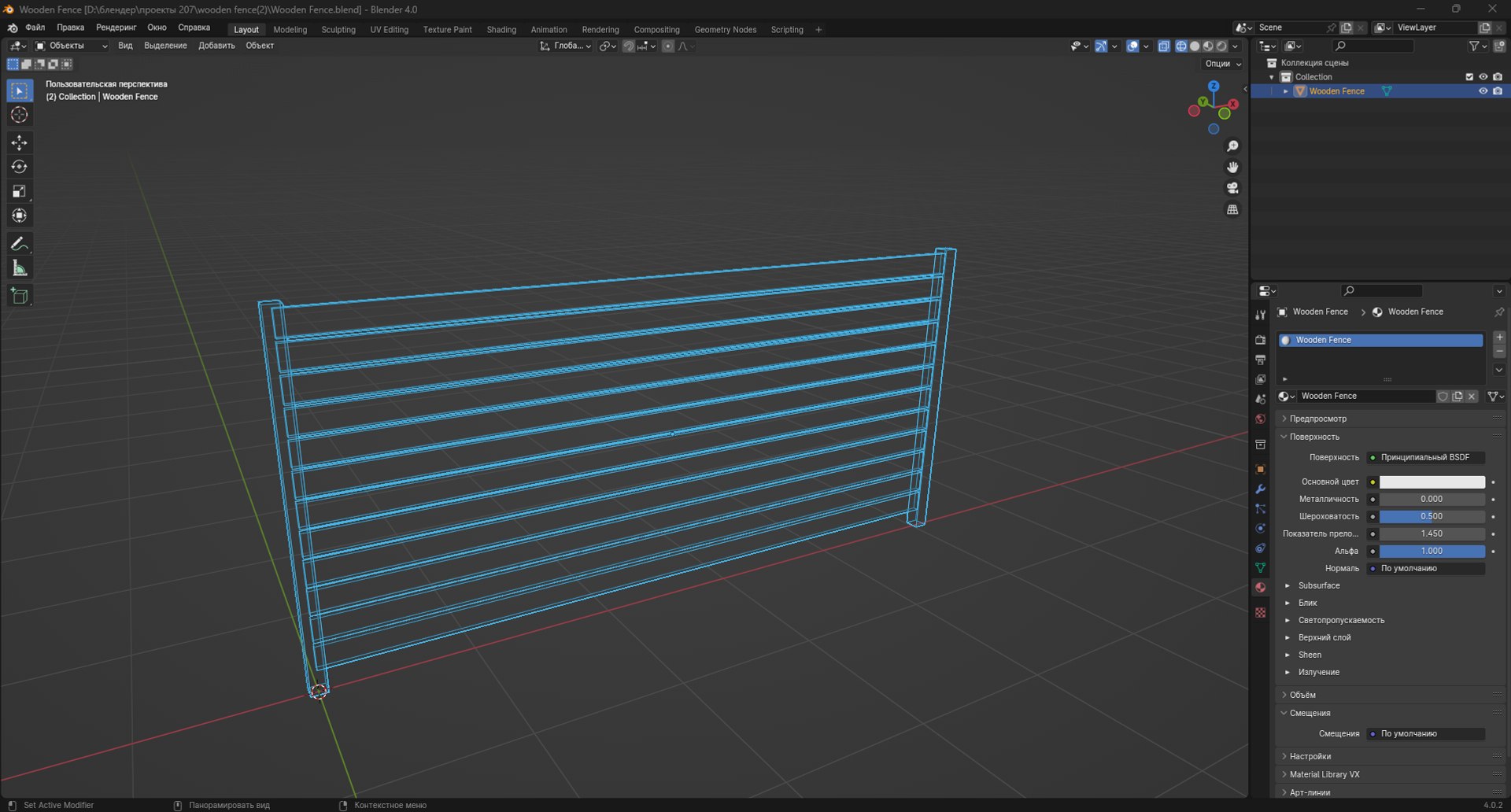Toggle camera view icon
Screen dimensions: 1511x812
tap(1232, 188)
